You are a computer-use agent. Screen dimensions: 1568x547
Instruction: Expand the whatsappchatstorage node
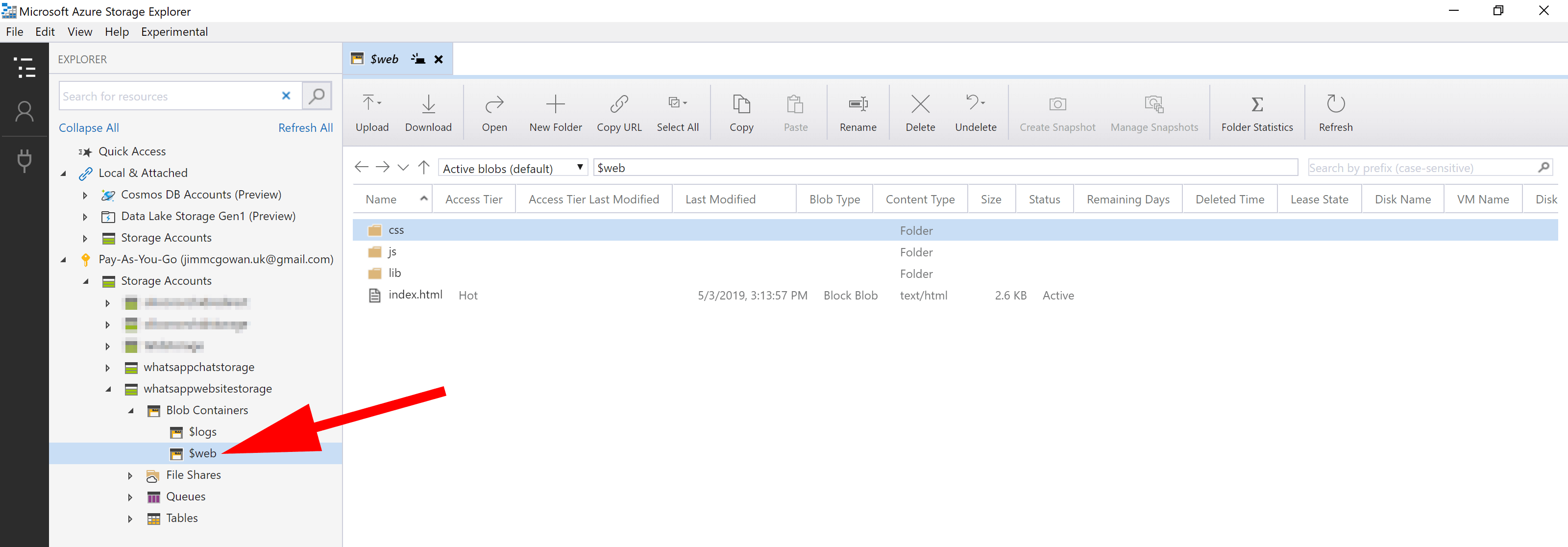[x=108, y=368]
